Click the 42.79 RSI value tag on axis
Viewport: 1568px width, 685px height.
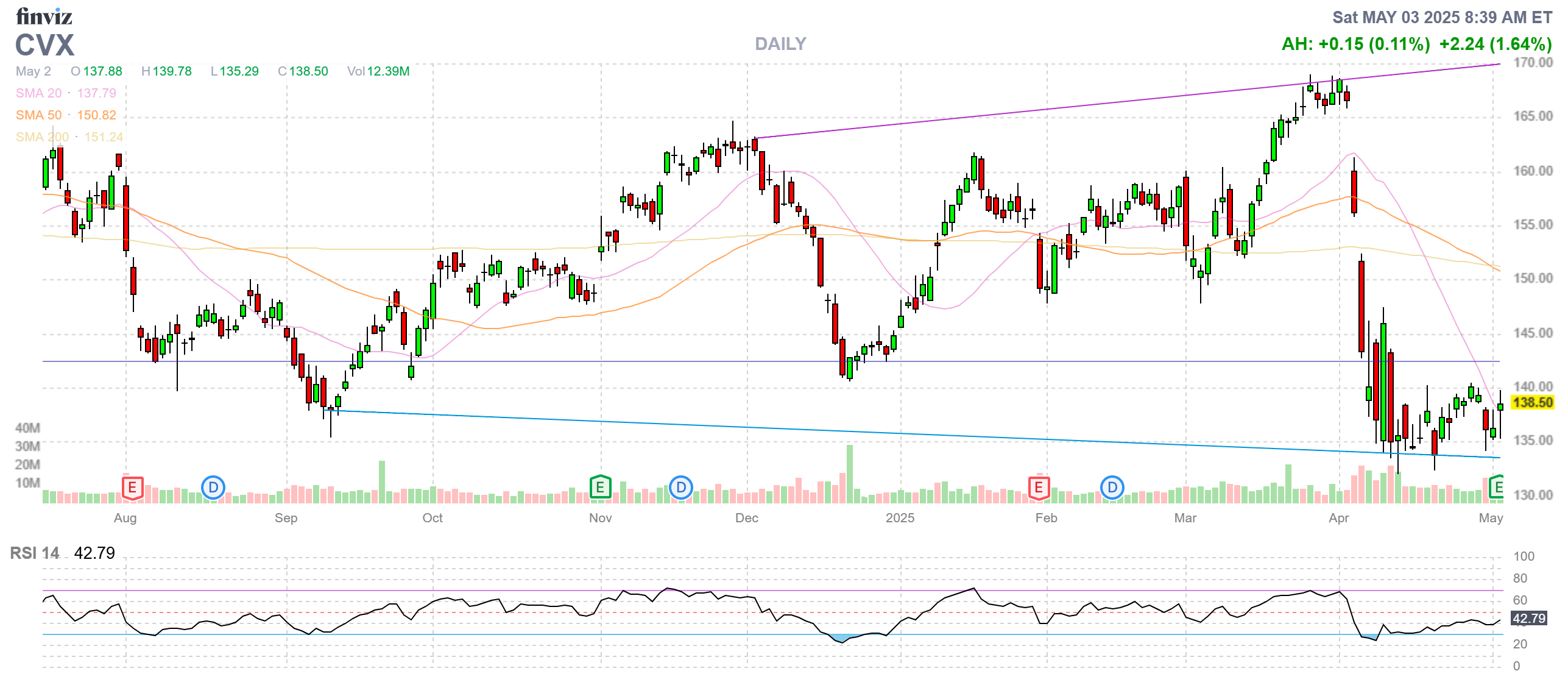1528,619
